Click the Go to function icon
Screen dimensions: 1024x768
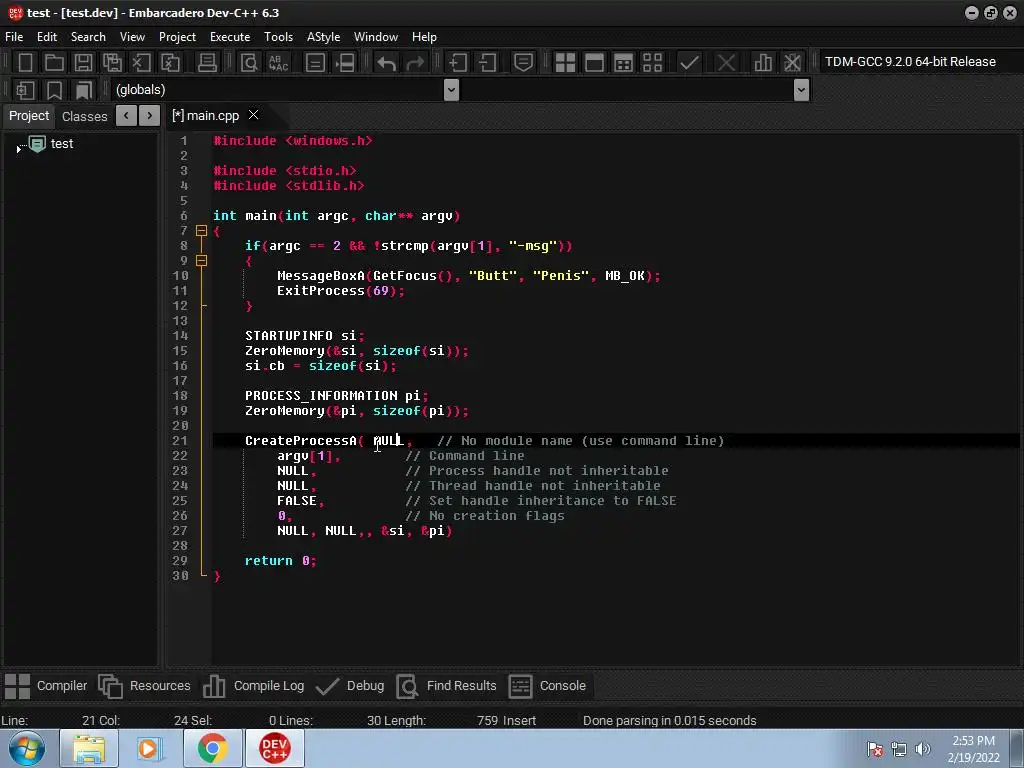(315, 62)
